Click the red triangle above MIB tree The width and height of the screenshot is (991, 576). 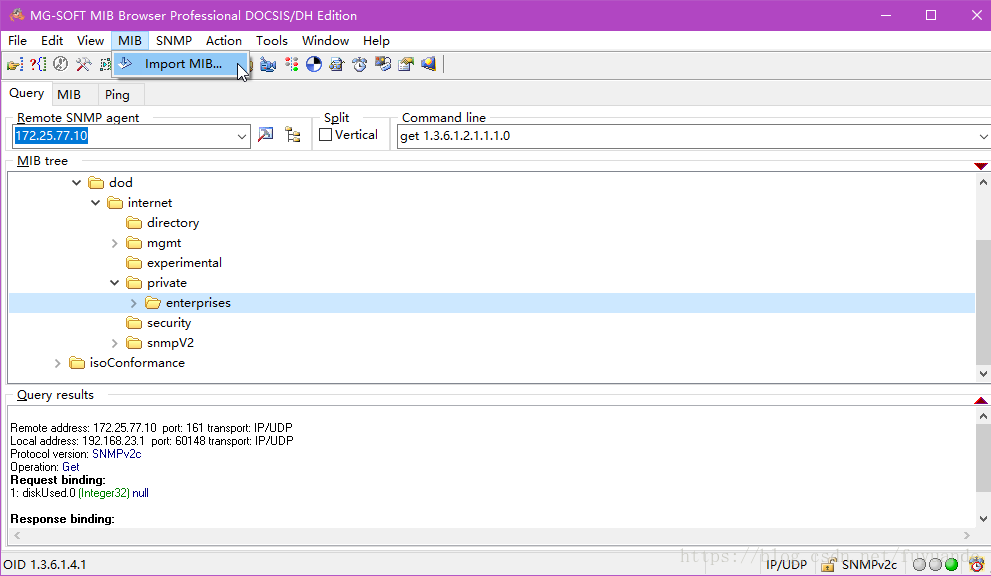point(981,166)
